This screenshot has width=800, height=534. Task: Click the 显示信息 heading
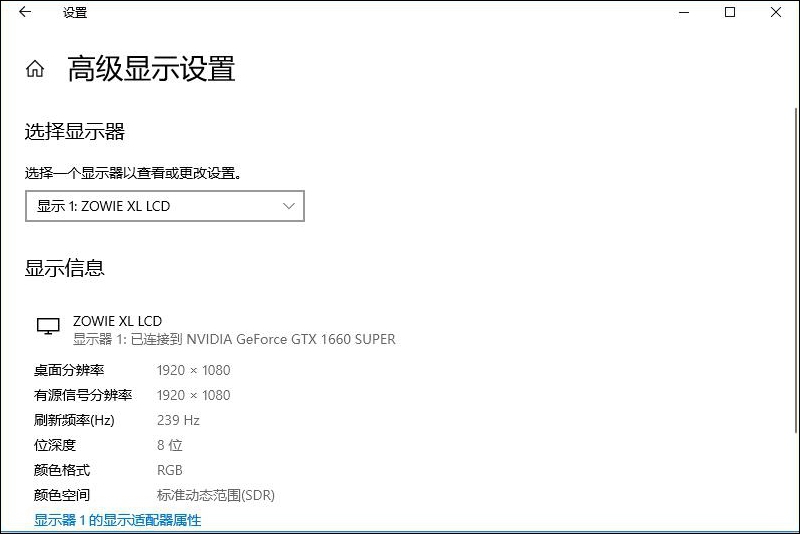click(64, 268)
